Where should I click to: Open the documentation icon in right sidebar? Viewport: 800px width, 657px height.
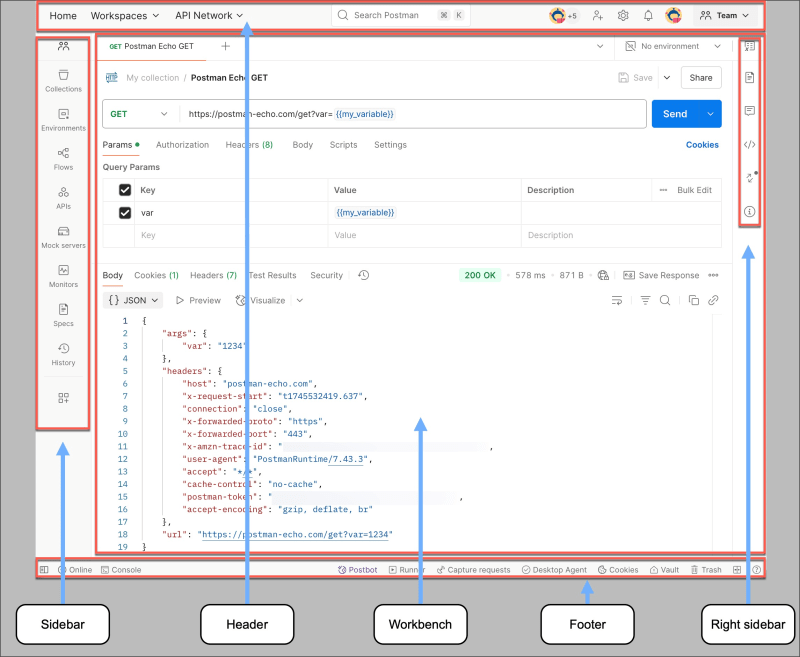pos(749,78)
